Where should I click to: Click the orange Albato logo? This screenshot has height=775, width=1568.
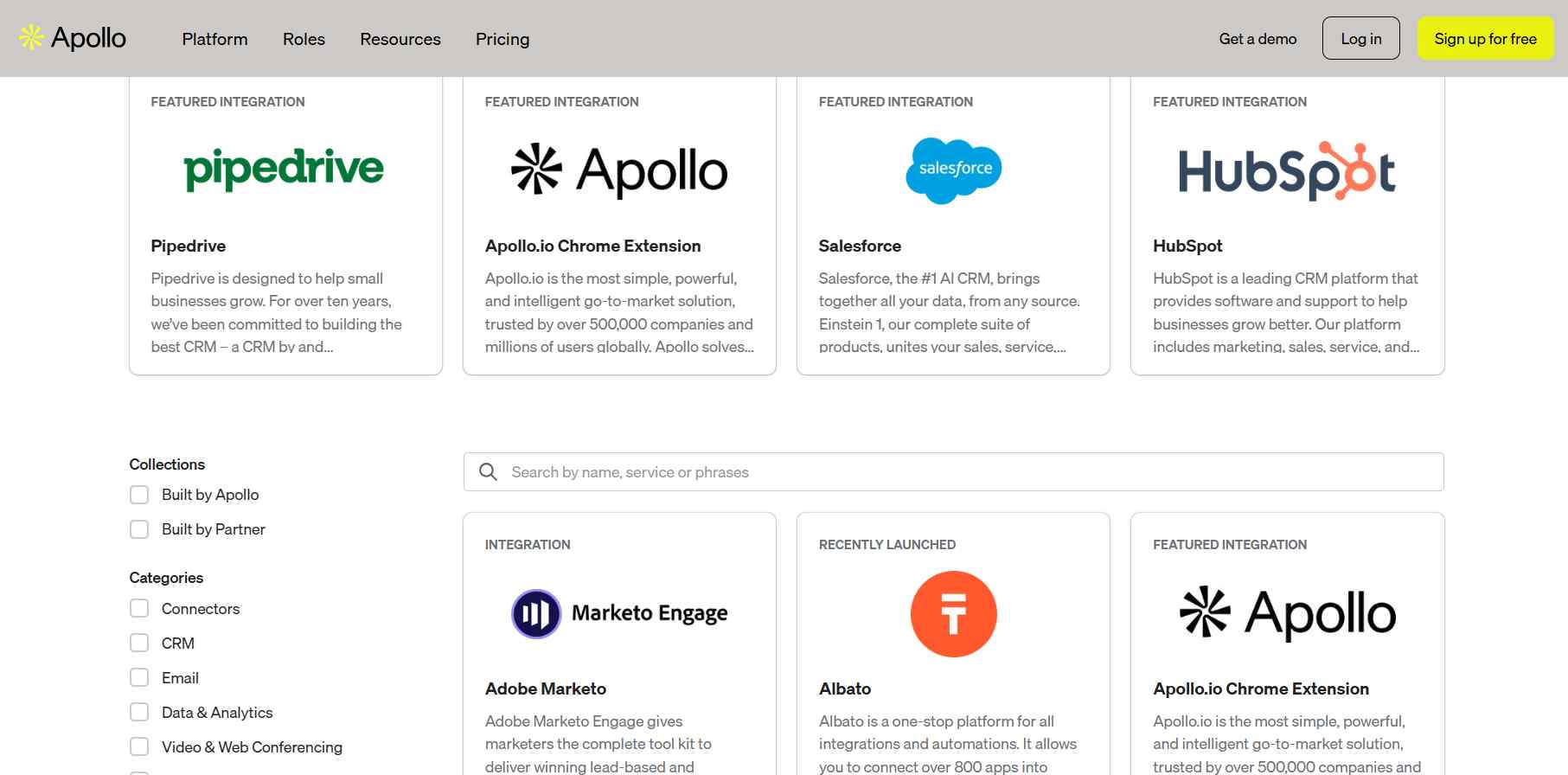point(953,614)
